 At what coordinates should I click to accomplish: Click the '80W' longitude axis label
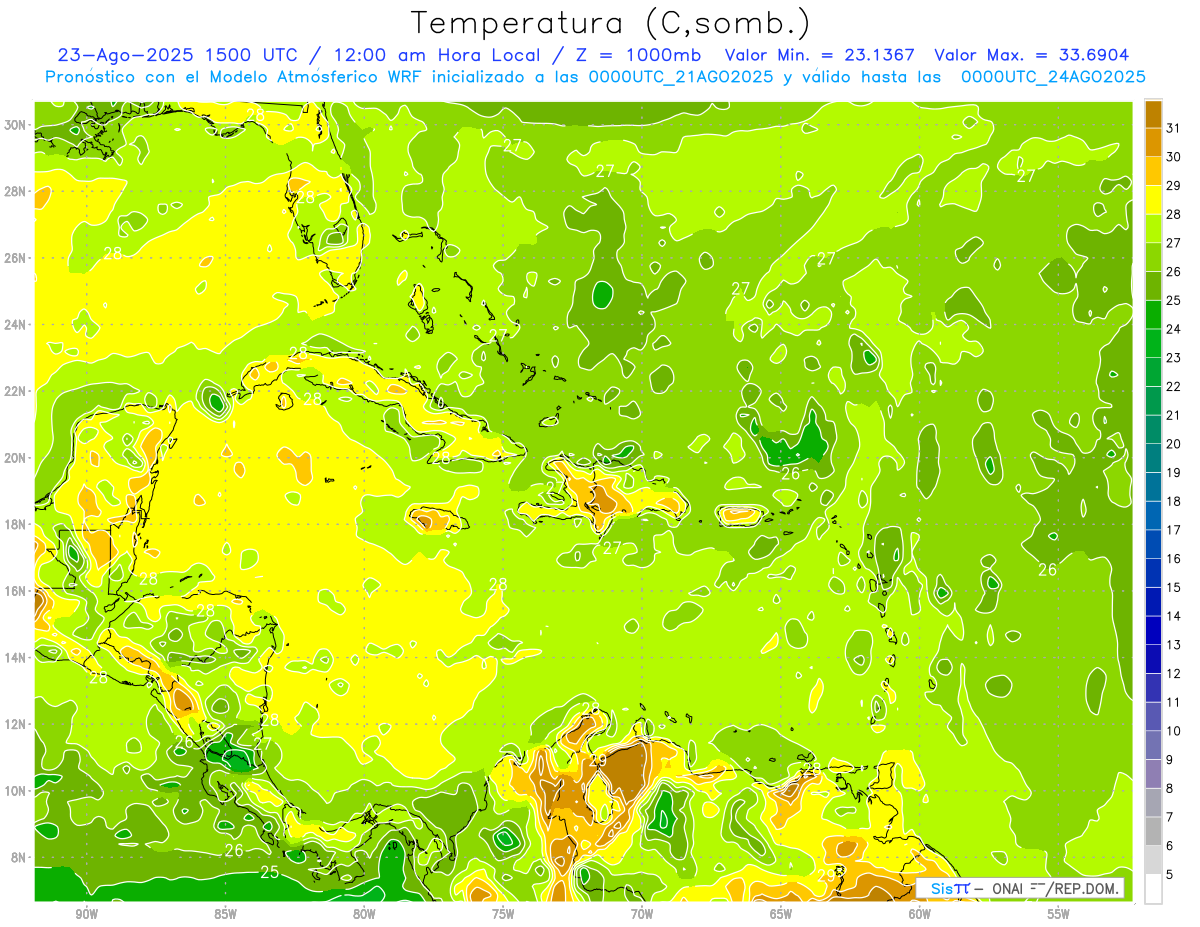coord(364,914)
